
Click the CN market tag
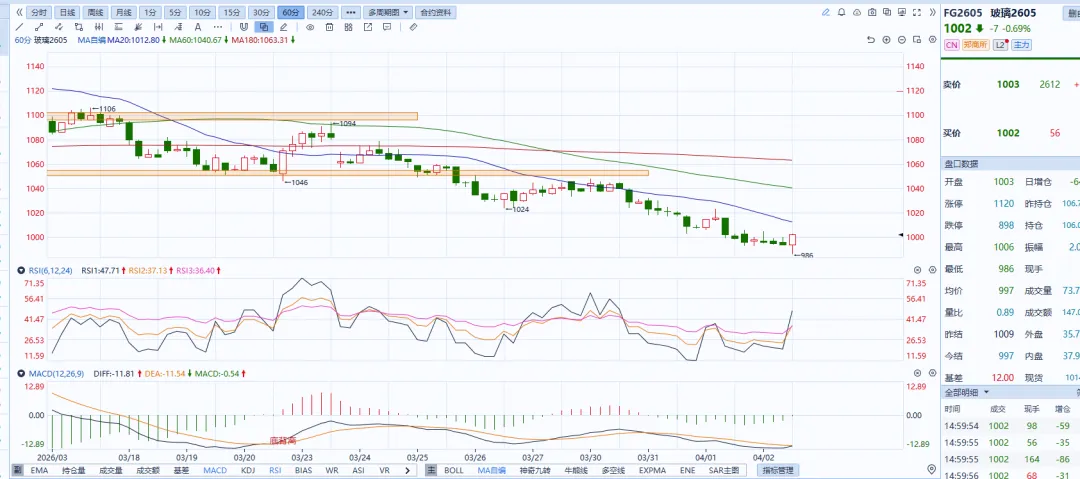pyautogui.click(x=952, y=44)
